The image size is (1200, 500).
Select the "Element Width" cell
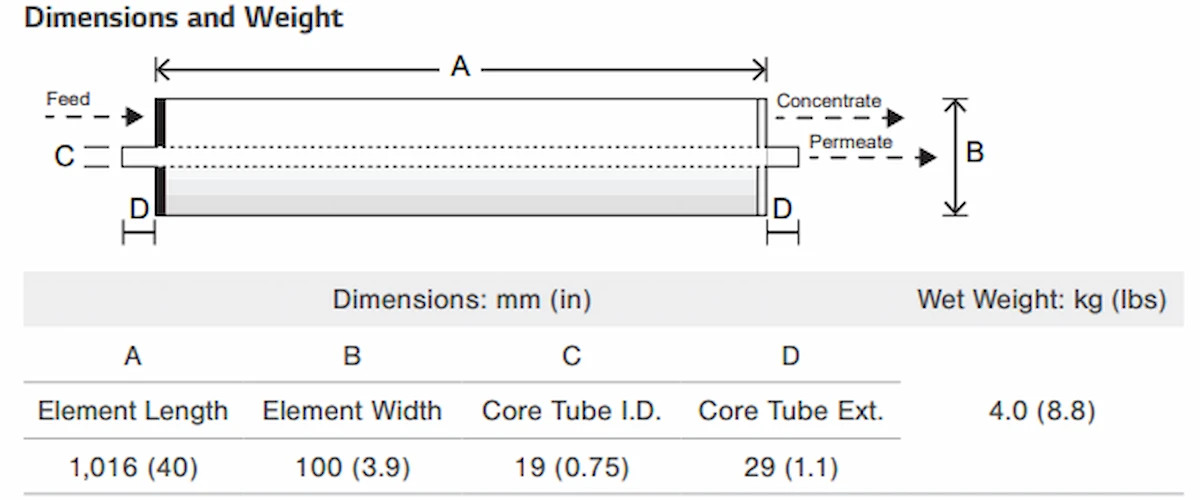click(352, 411)
